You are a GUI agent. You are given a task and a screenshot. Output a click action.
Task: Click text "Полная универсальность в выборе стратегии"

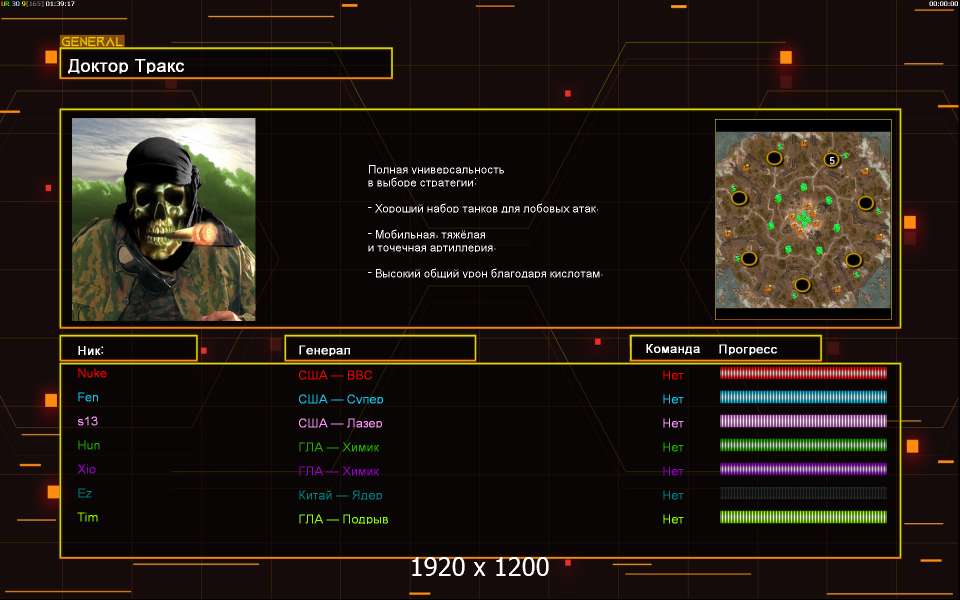tap(436, 176)
